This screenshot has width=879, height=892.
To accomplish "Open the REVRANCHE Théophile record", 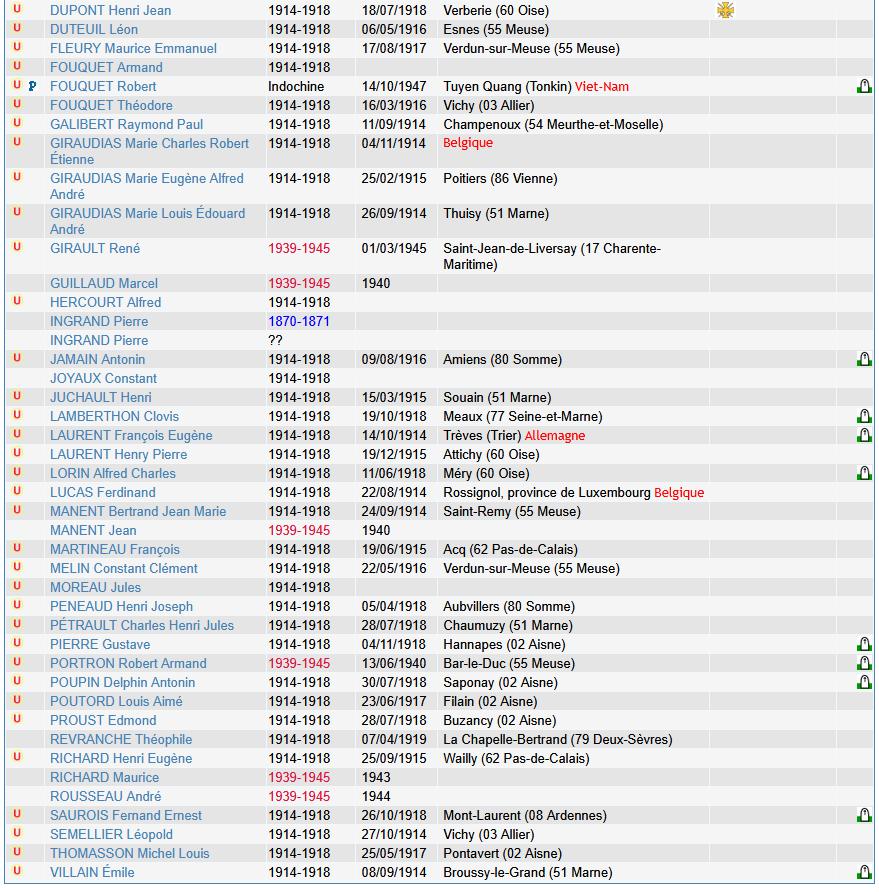I will [x=121, y=739].
